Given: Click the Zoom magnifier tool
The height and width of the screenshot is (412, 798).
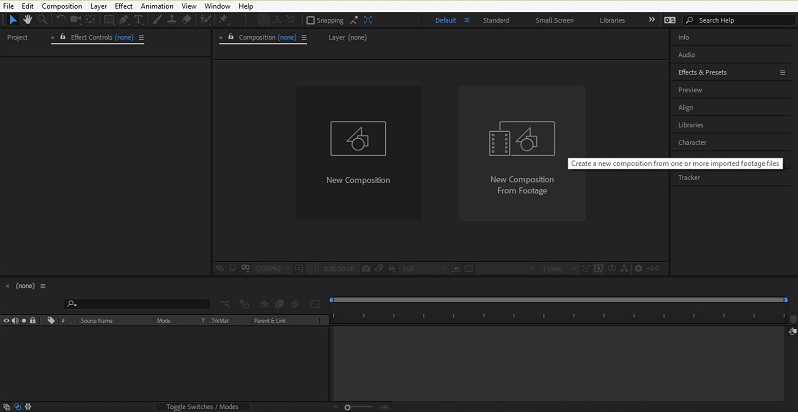Looking at the screenshot, I should (x=41, y=19).
